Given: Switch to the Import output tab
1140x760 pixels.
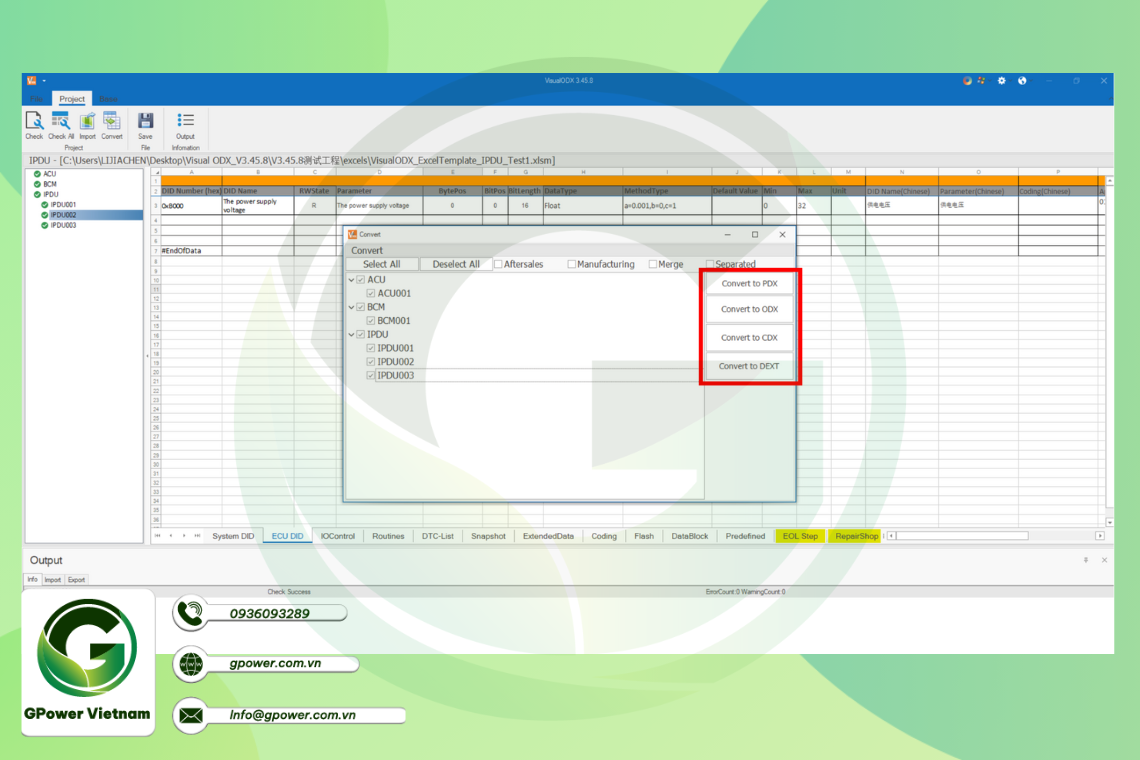Looking at the screenshot, I should pyautogui.click(x=52, y=580).
